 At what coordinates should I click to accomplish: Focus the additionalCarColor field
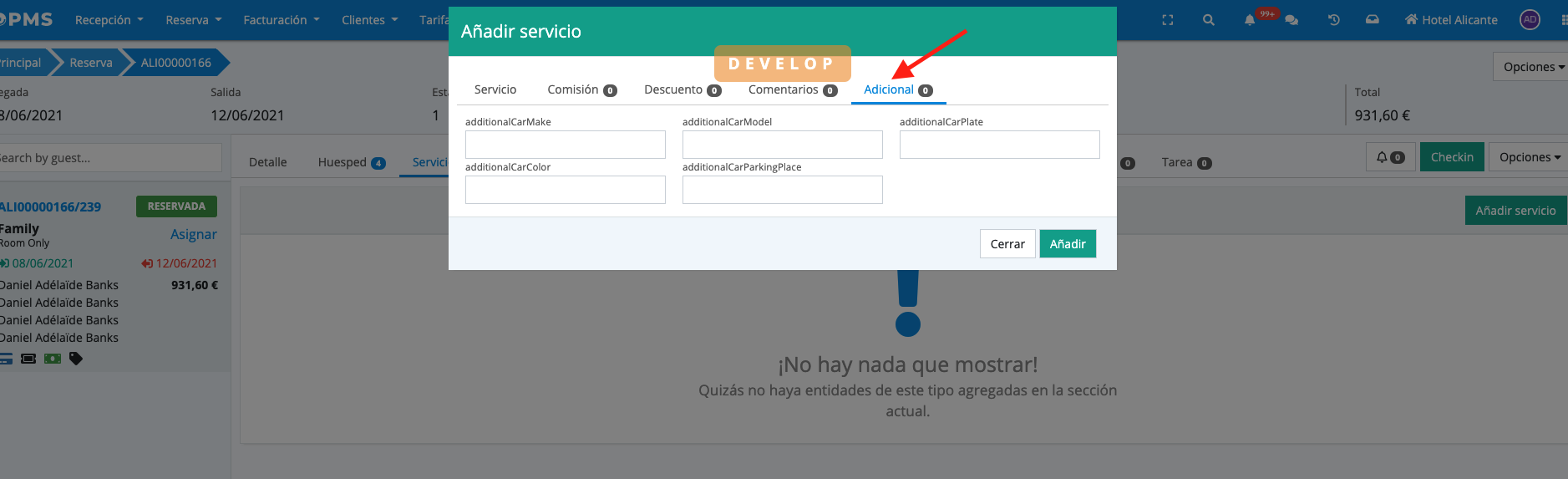[x=566, y=190]
